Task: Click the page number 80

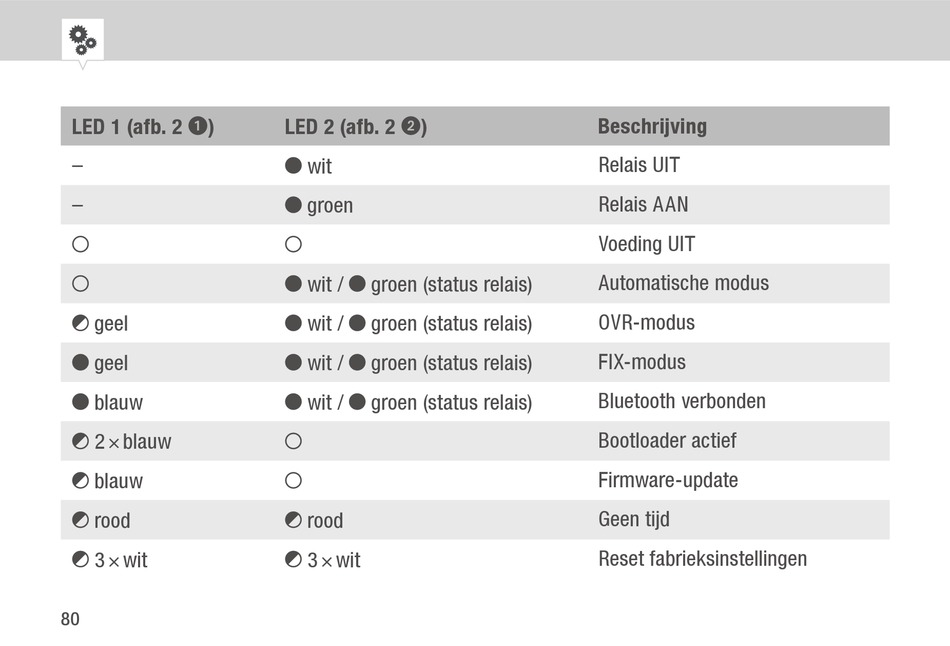Action: click(x=70, y=619)
